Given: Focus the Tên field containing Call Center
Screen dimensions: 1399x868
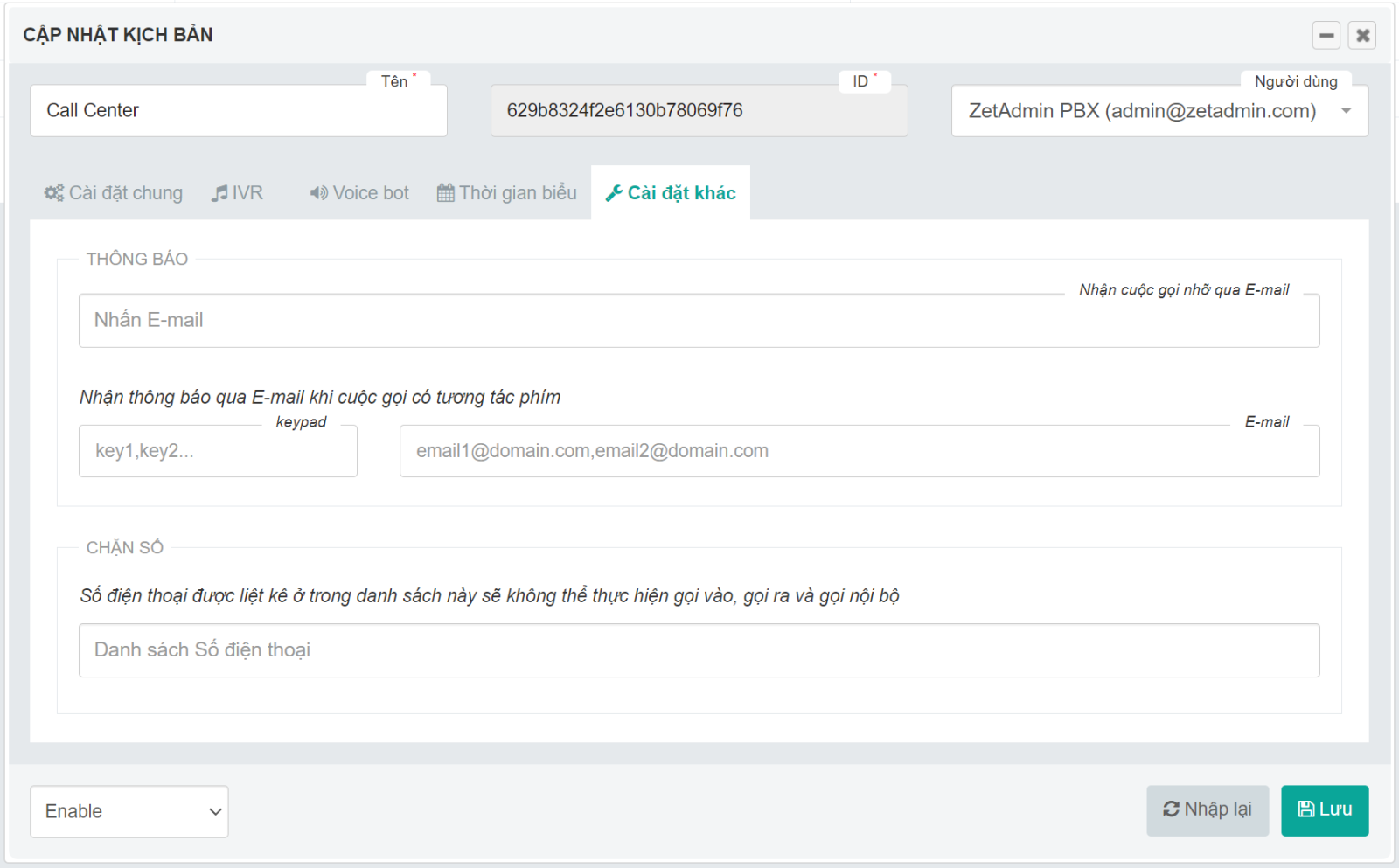Looking at the screenshot, I should tap(238, 111).
